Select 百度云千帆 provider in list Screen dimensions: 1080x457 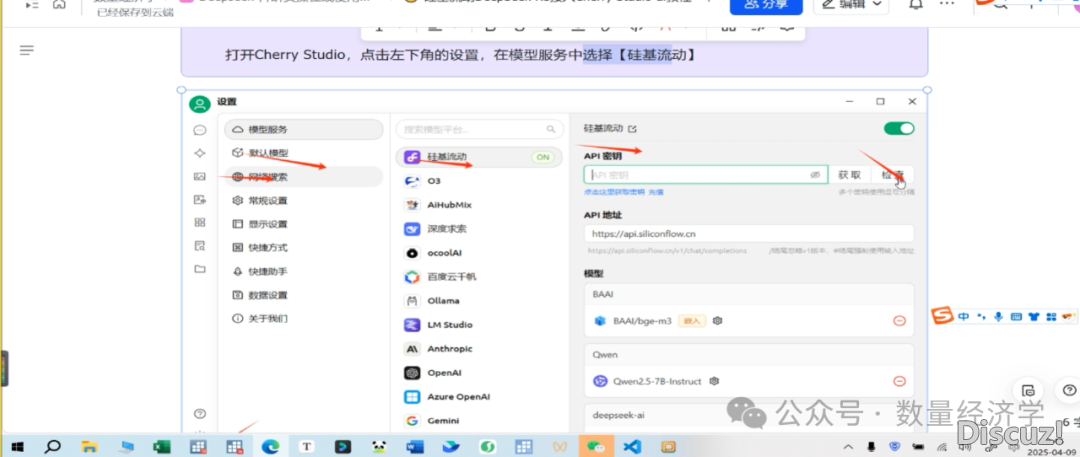point(479,277)
